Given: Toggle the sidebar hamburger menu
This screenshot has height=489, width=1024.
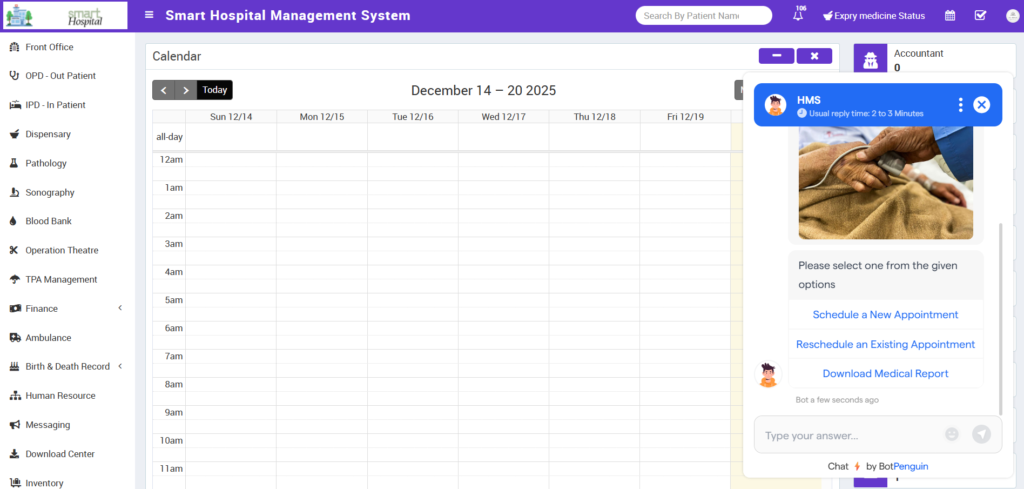Looking at the screenshot, I should 149,15.
